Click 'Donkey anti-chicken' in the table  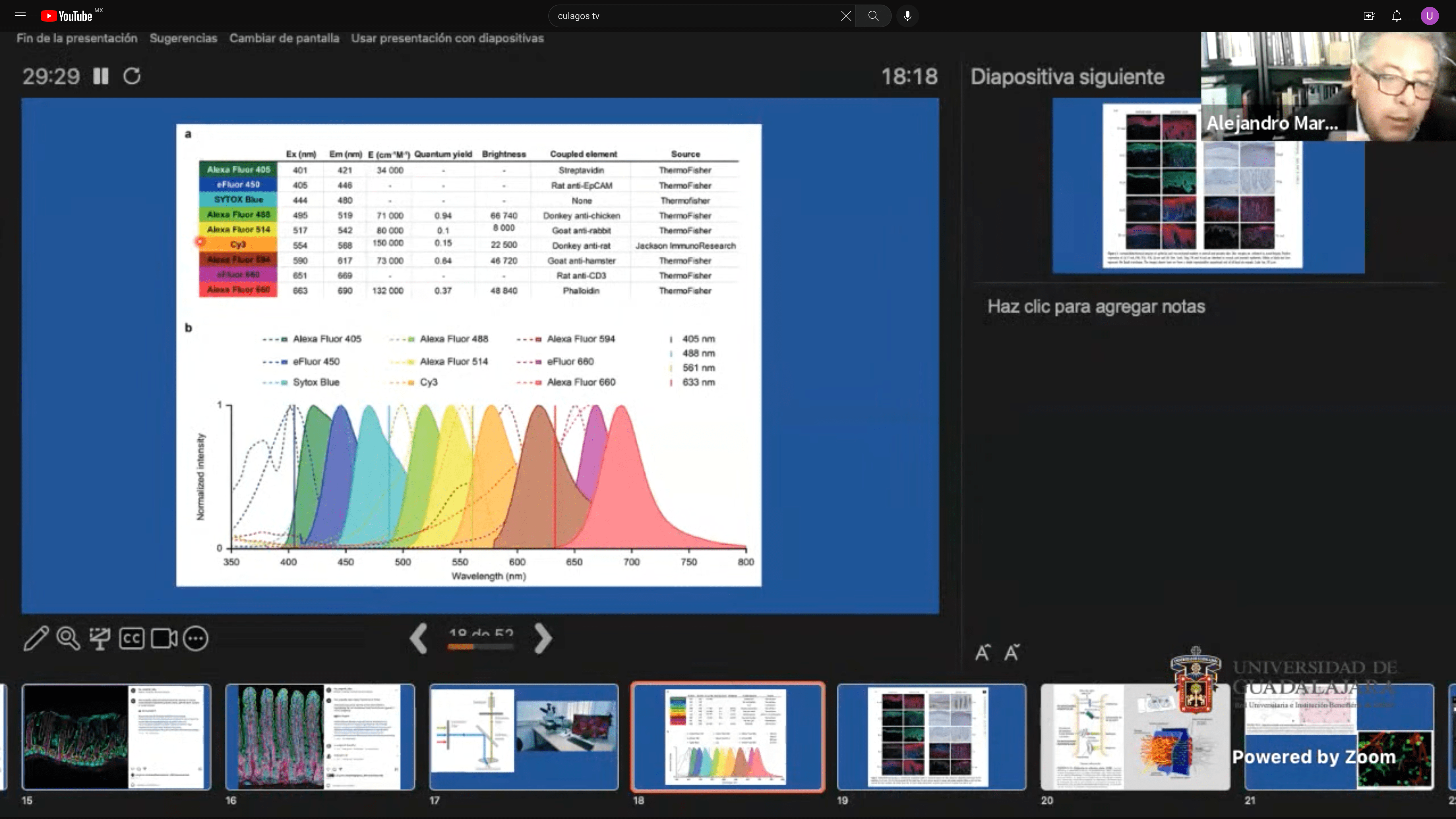point(581,216)
